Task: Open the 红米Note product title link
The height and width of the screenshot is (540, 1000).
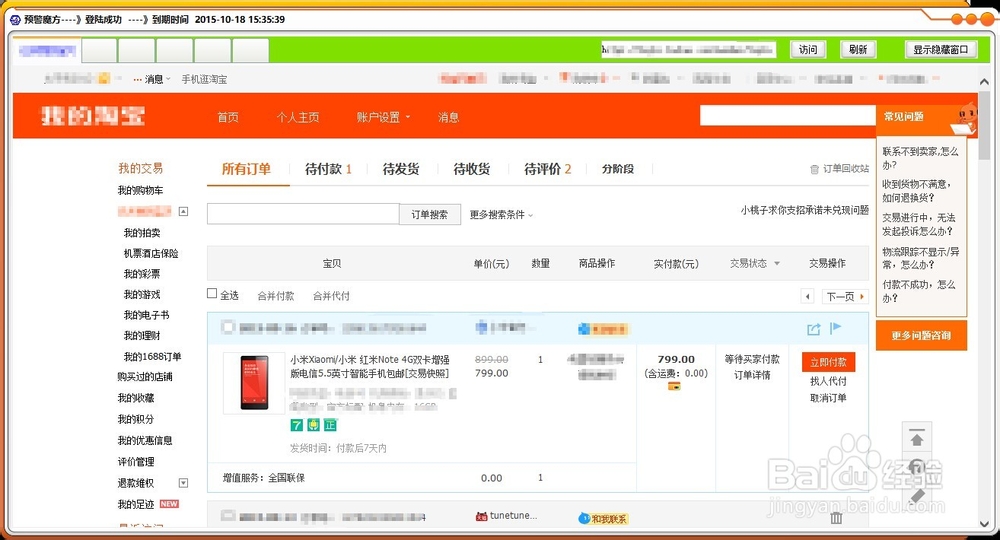Action: (x=370, y=367)
